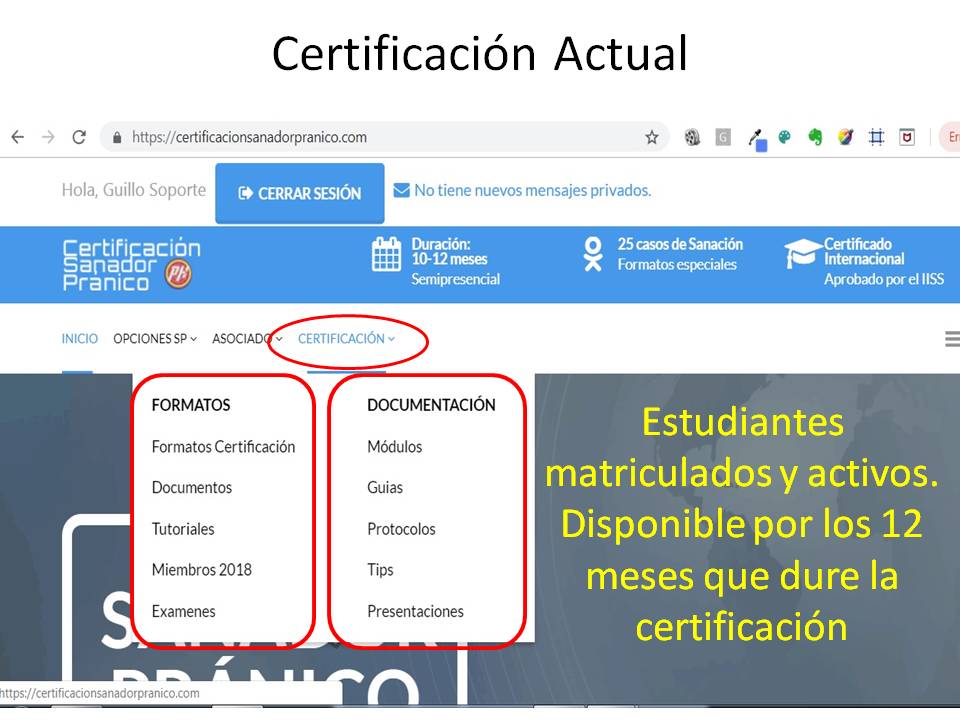Expand the ASOCIADO dropdown menu

click(x=246, y=339)
